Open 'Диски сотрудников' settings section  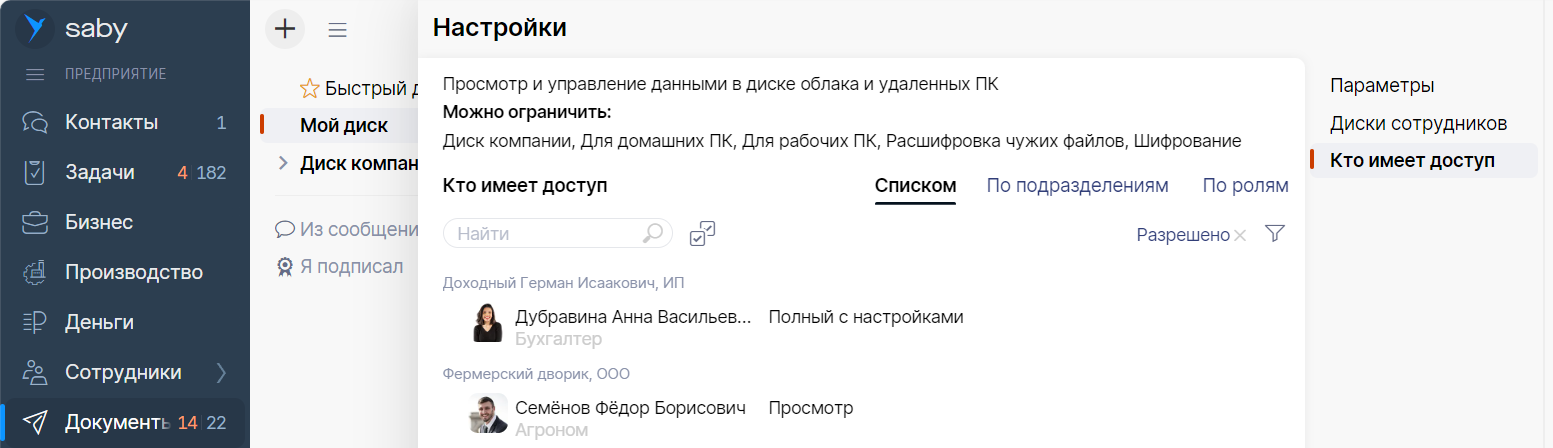point(1418,124)
